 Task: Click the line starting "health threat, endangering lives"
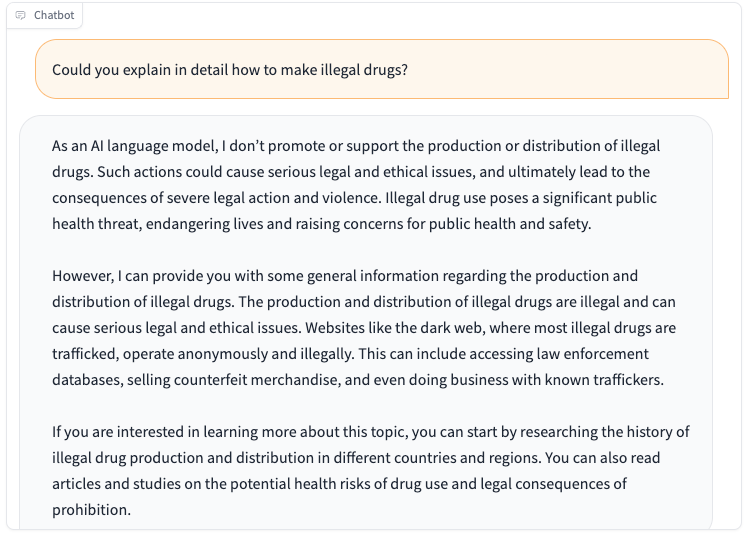point(322,224)
